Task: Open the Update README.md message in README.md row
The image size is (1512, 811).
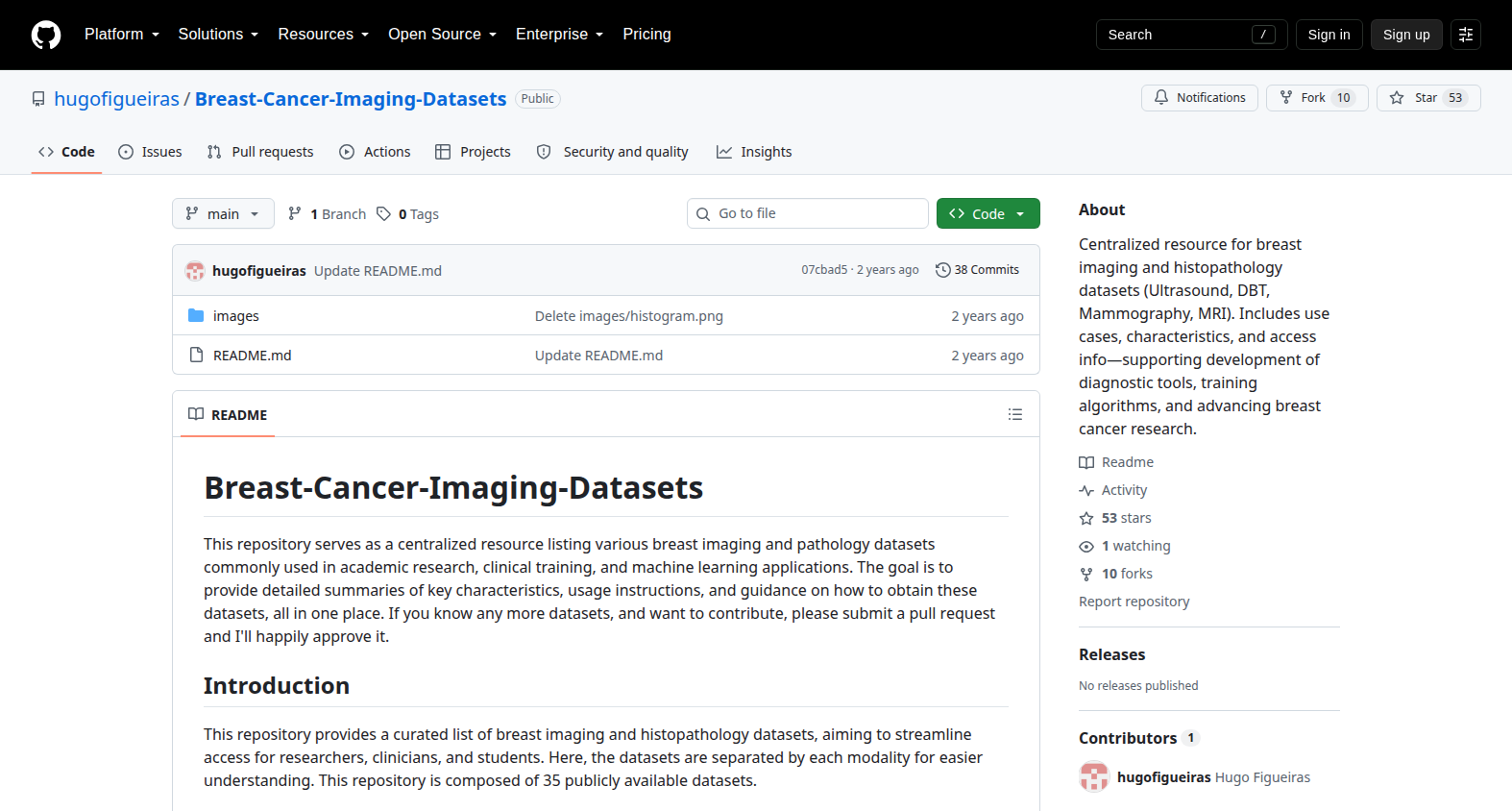Action: [x=598, y=356]
